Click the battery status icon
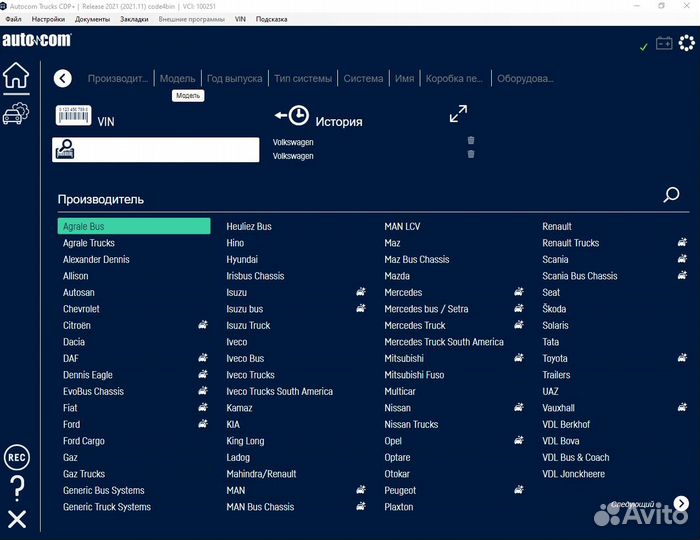Viewport: 700px width, 540px height. click(664, 43)
